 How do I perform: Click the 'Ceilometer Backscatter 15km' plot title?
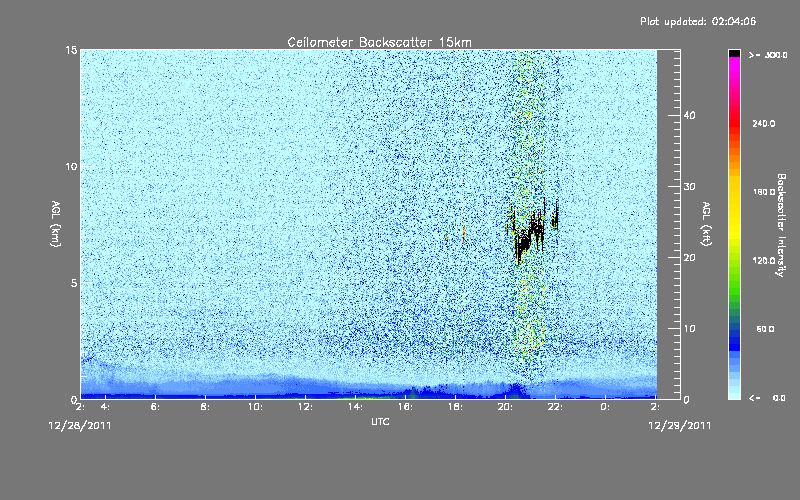(x=379, y=42)
